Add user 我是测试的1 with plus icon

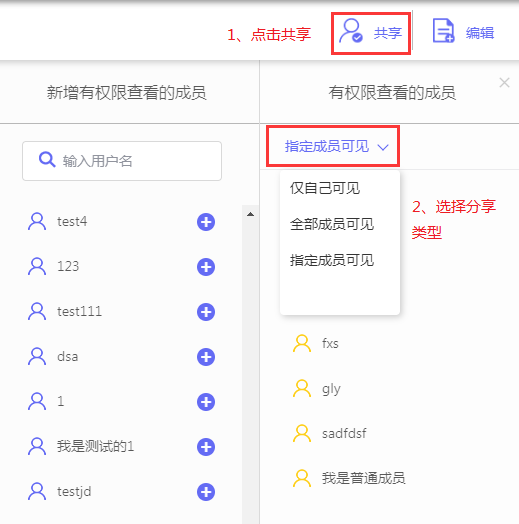coord(206,447)
